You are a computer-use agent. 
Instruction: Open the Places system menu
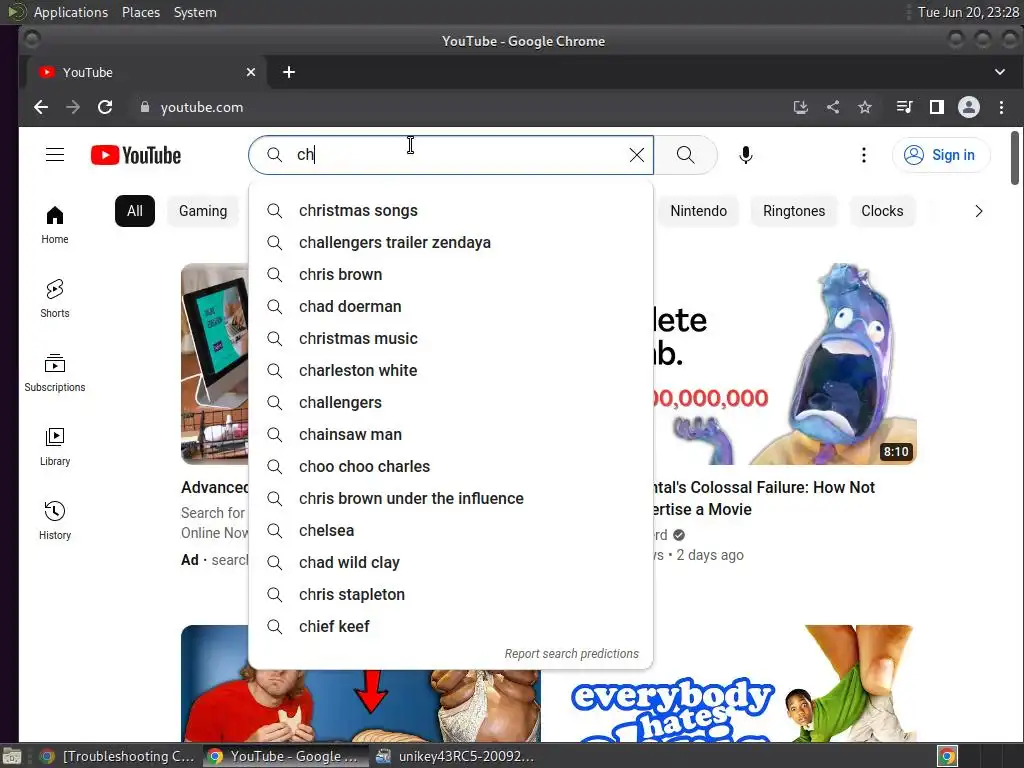click(x=140, y=12)
